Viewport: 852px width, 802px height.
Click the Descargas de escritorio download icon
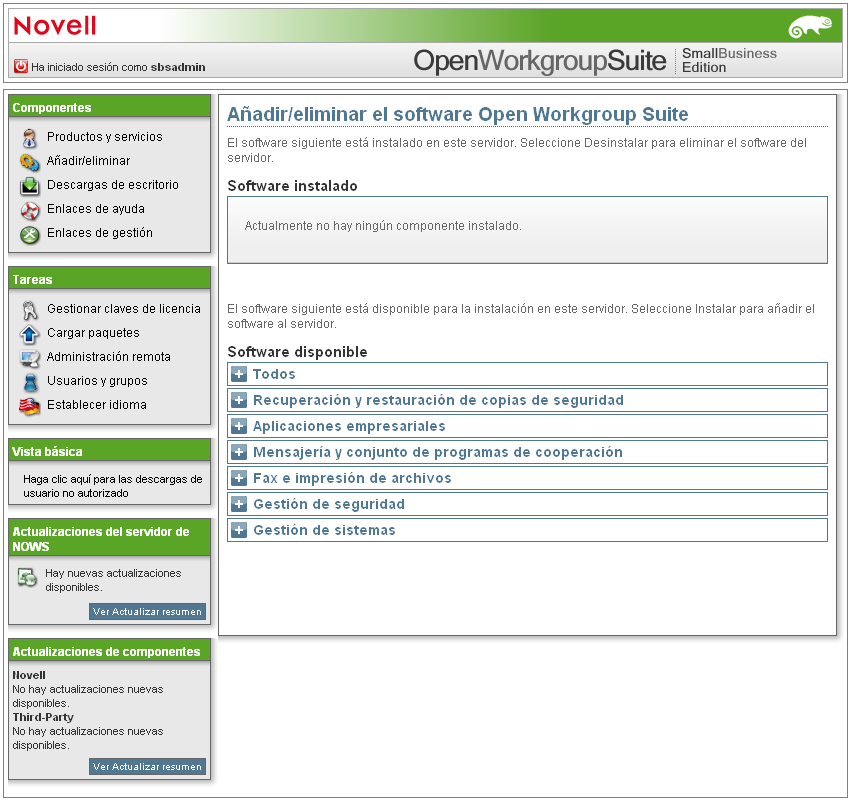(30, 186)
